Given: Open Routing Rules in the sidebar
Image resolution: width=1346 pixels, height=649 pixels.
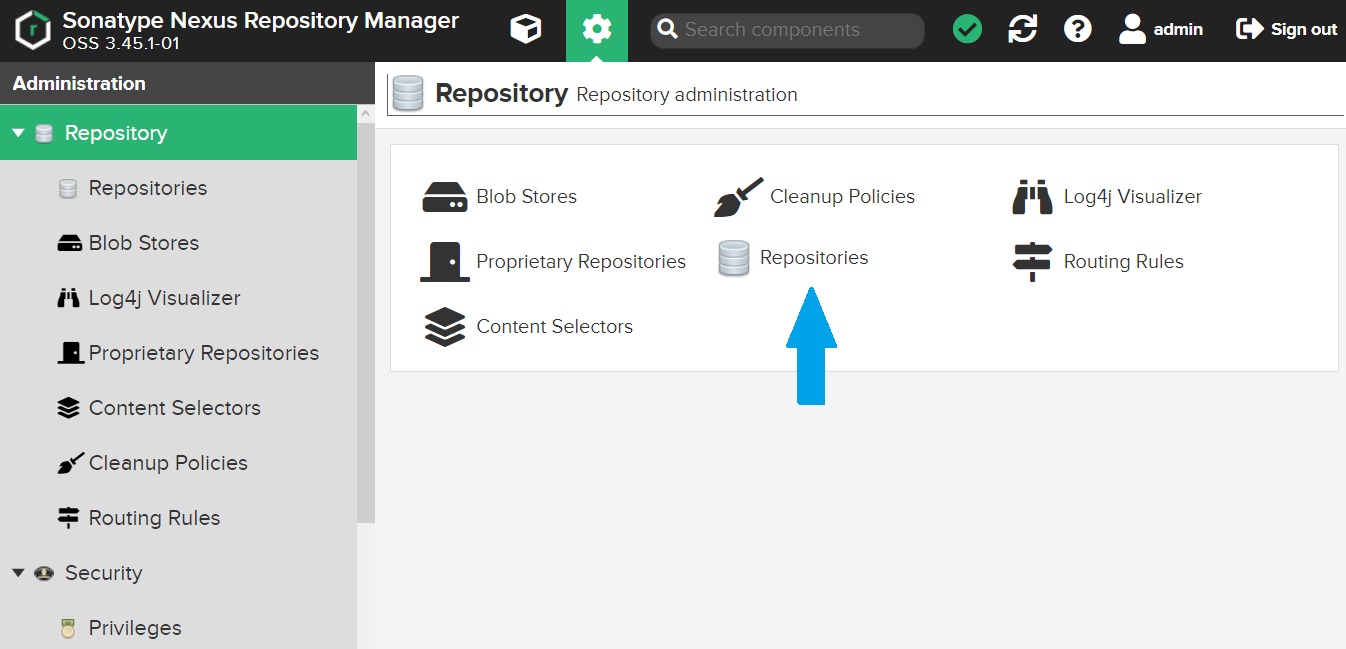Looking at the screenshot, I should (x=178, y=518).
